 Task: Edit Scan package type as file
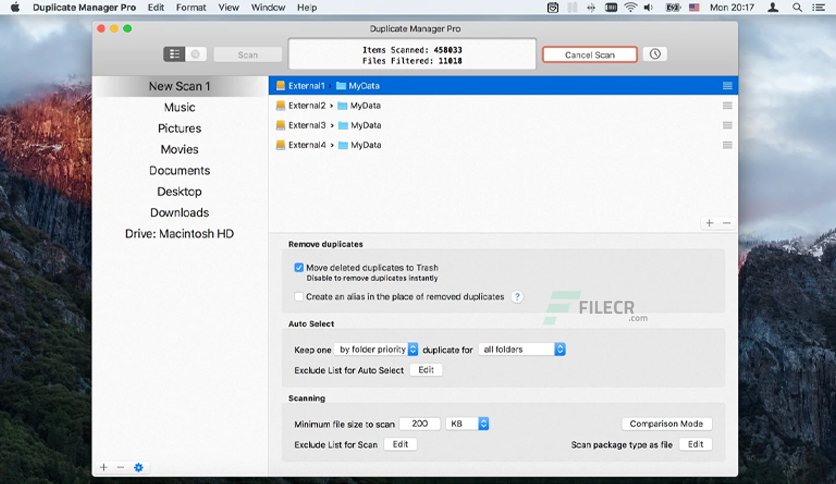(695, 444)
